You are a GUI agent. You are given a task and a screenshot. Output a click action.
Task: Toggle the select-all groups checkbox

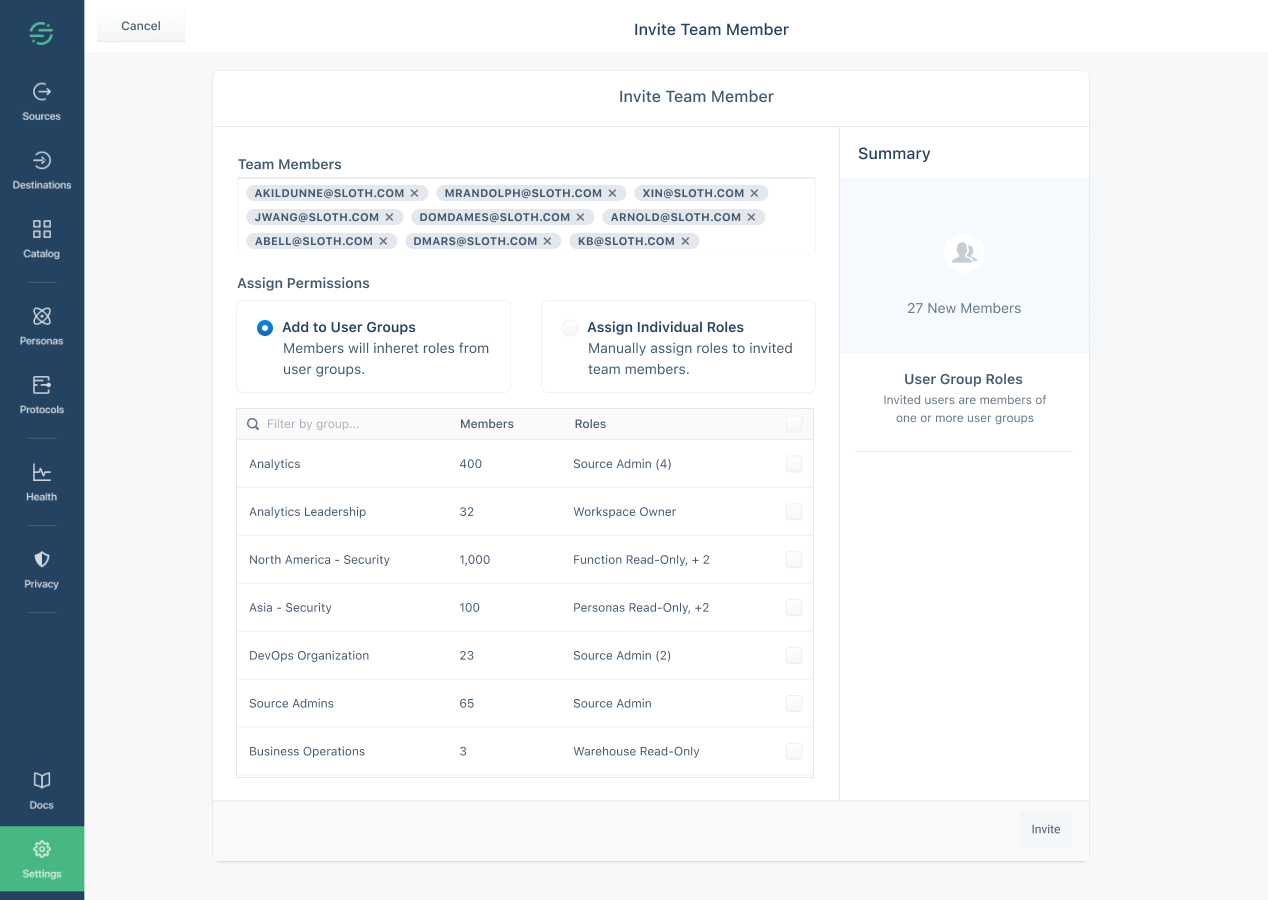(794, 424)
